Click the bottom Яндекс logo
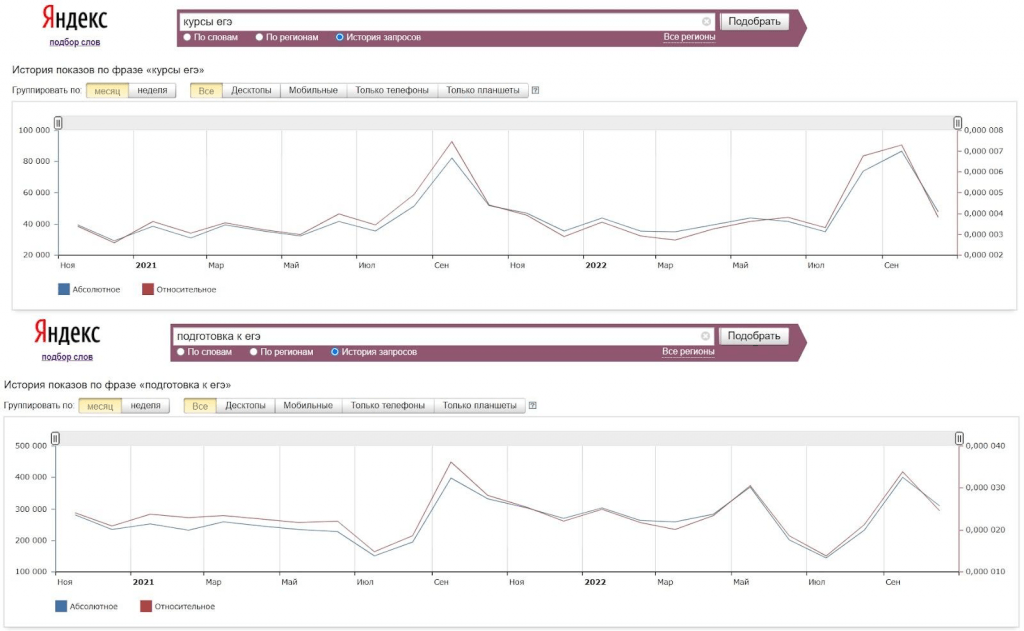 click(x=67, y=333)
